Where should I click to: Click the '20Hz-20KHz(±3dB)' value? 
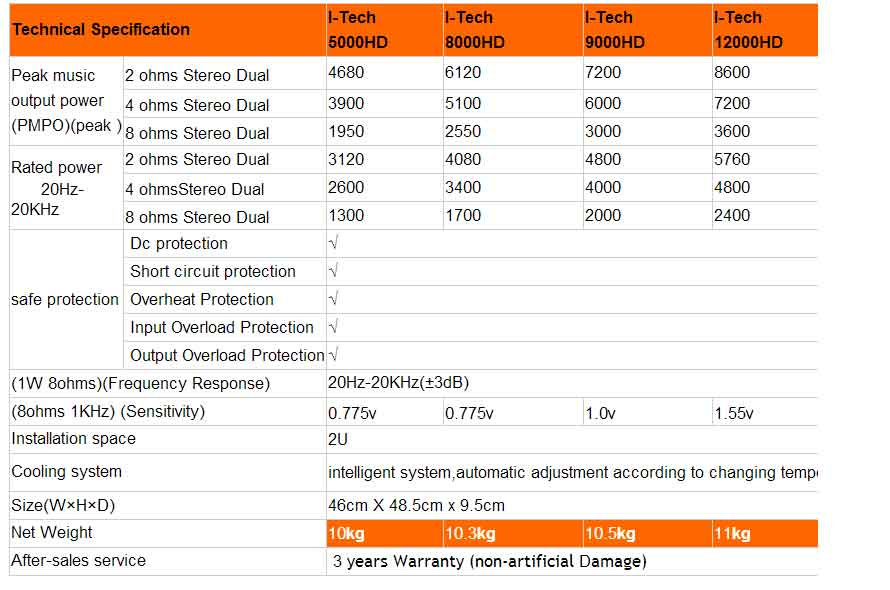click(398, 383)
